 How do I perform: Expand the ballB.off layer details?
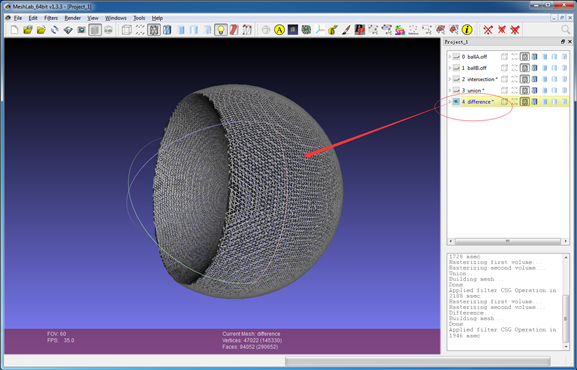tap(450, 68)
